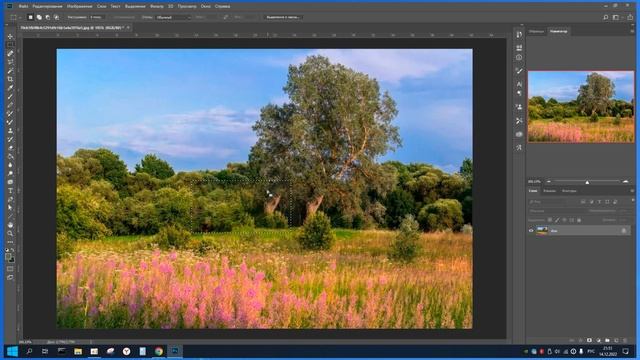This screenshot has width=640, height=360.
Task: Select the Clone Stamp tool
Action: (x=10, y=131)
